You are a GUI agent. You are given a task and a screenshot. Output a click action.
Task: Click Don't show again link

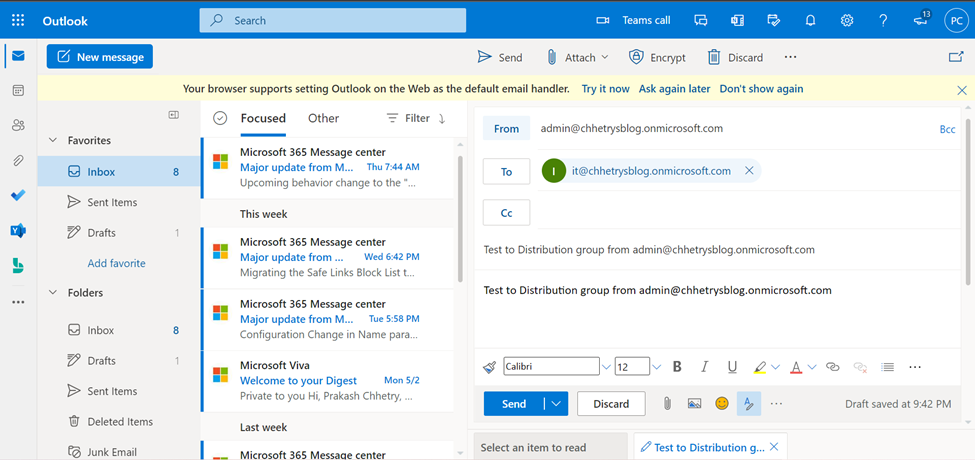coord(761,89)
